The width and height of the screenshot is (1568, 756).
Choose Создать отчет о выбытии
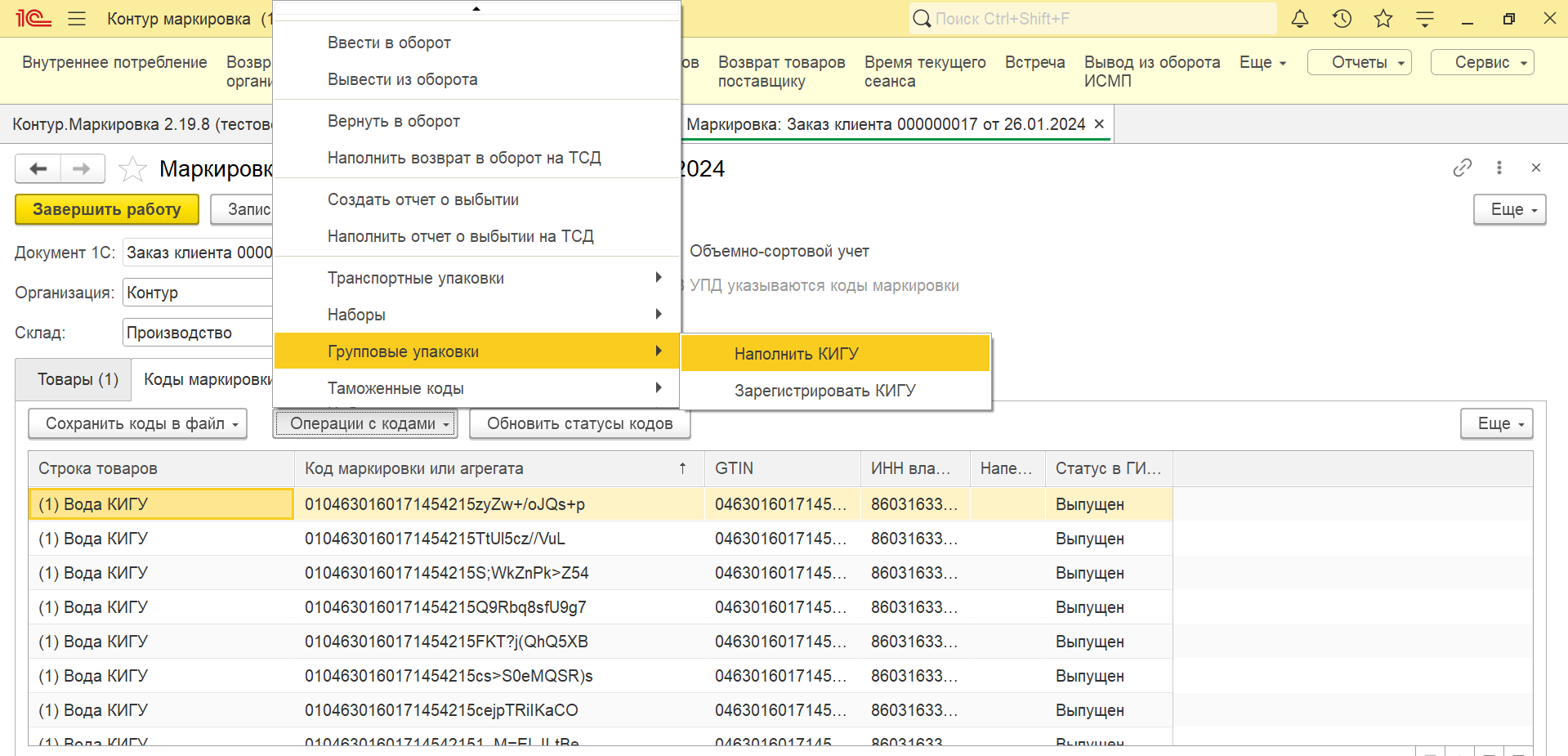click(x=476, y=199)
